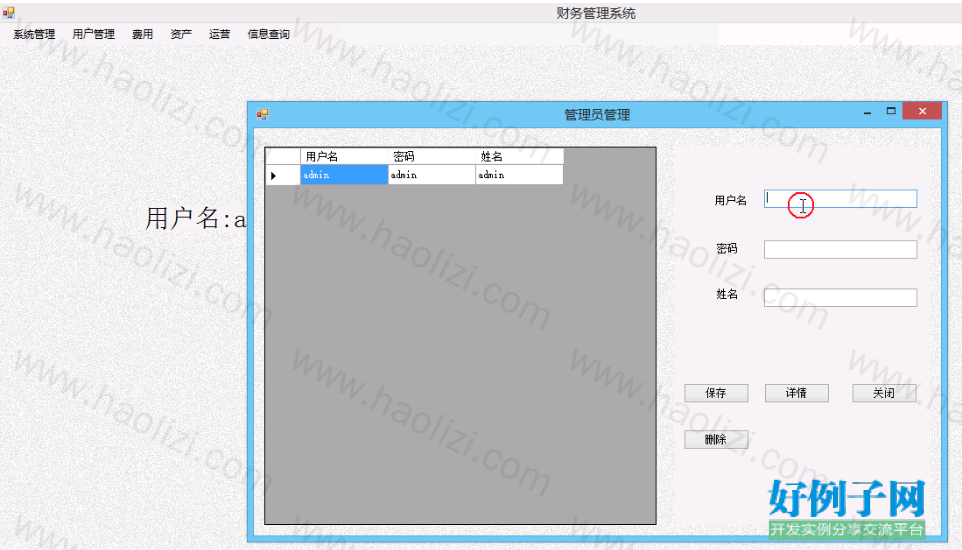Image resolution: width=962 pixels, height=550 pixels.
Task: Minimize the 管理员管理 window
Action: click(868, 112)
